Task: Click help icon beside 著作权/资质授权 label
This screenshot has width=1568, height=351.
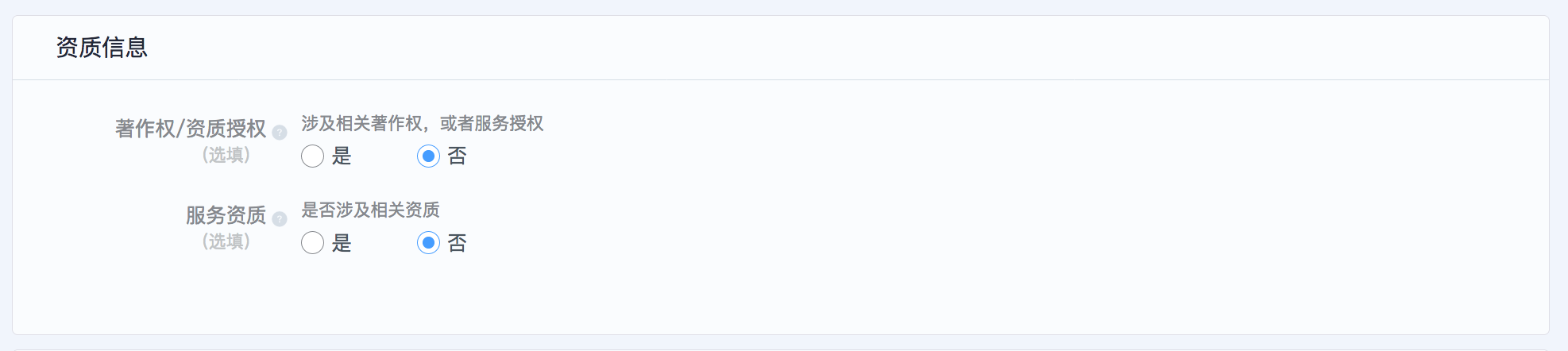Action: pos(280,133)
